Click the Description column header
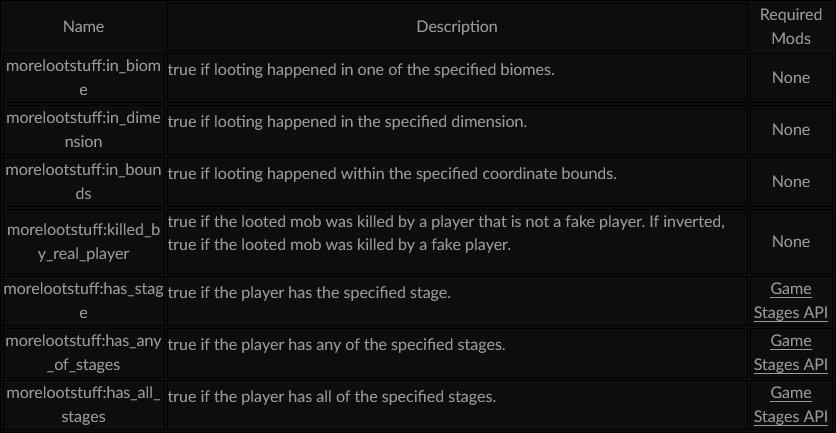This screenshot has width=836, height=433. click(457, 27)
